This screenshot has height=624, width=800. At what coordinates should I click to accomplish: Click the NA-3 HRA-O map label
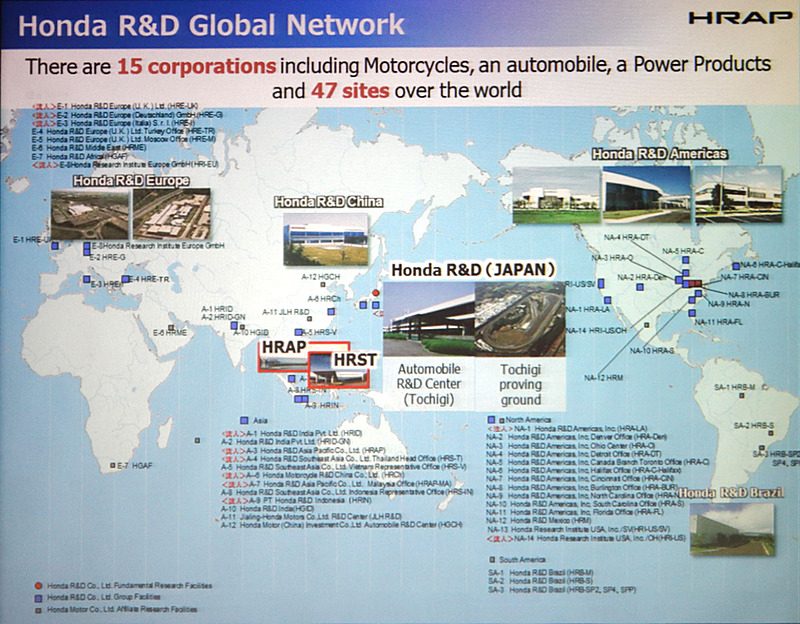pos(612,258)
